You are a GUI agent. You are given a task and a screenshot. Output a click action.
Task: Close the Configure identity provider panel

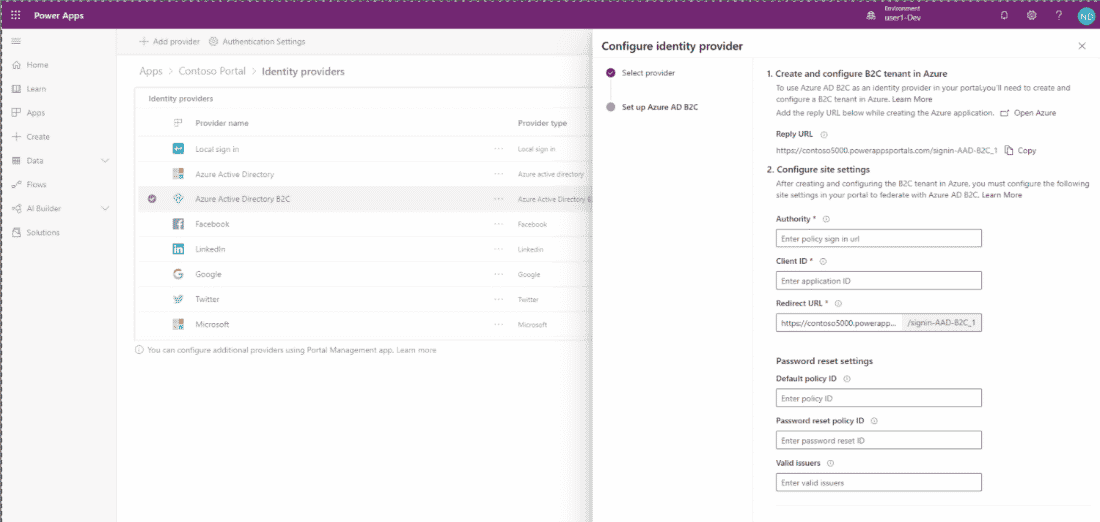[x=1081, y=46]
